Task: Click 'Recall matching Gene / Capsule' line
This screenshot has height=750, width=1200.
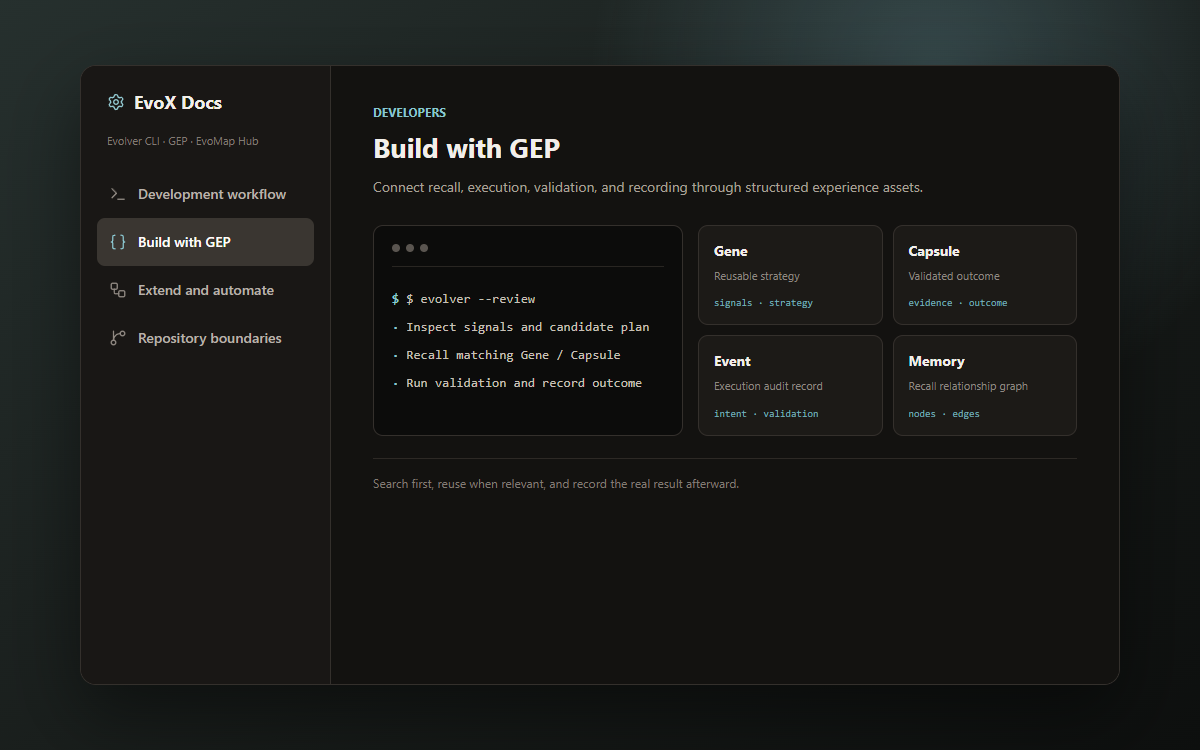Action: 506,355
